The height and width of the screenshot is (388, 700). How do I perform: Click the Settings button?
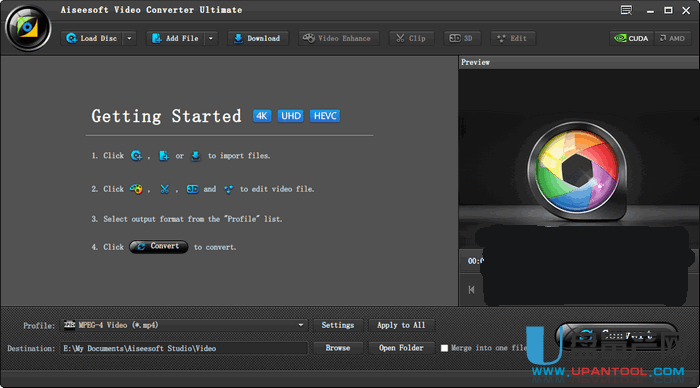pyautogui.click(x=338, y=325)
